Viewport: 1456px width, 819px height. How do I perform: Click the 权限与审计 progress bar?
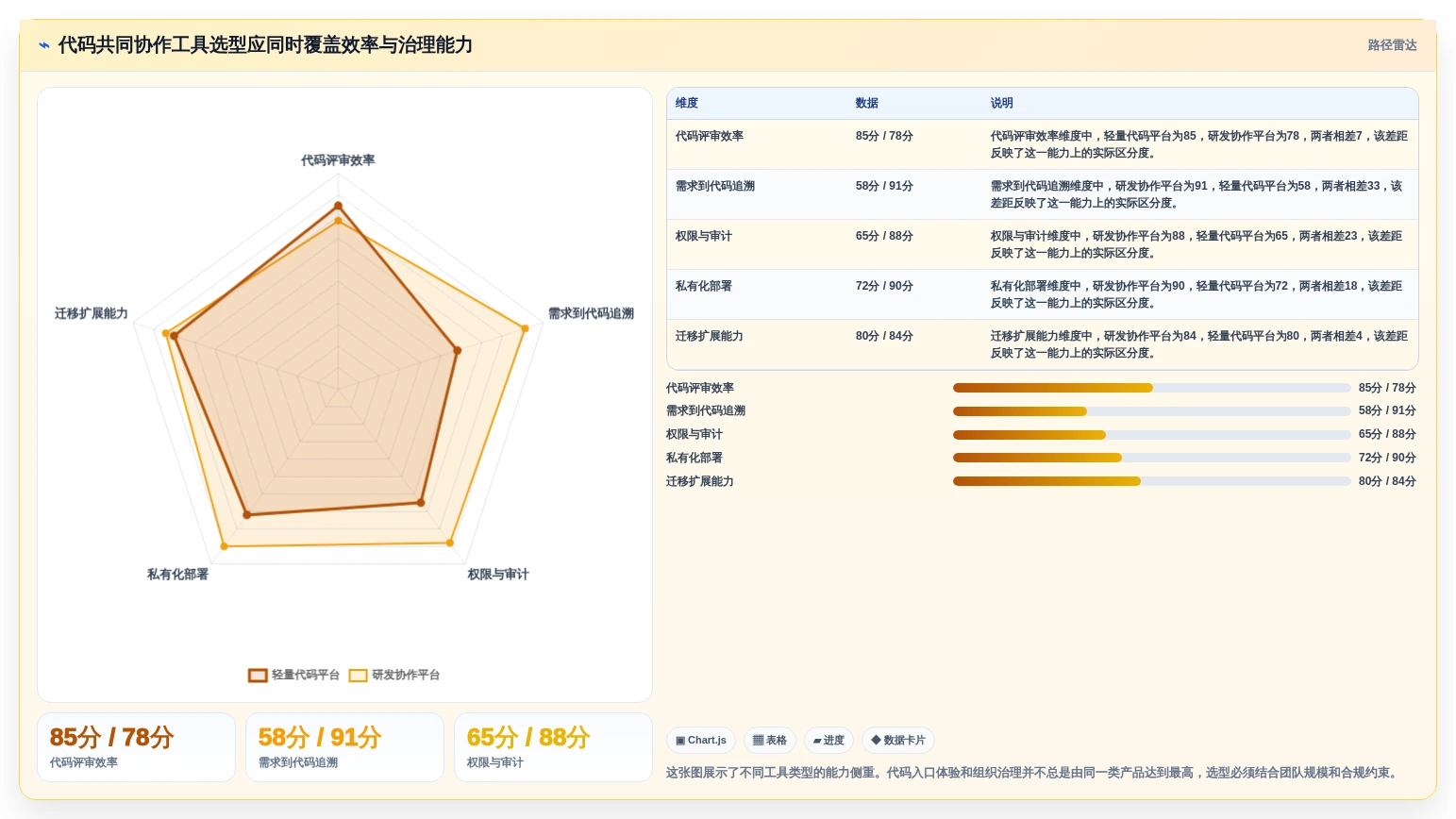click(x=1151, y=435)
